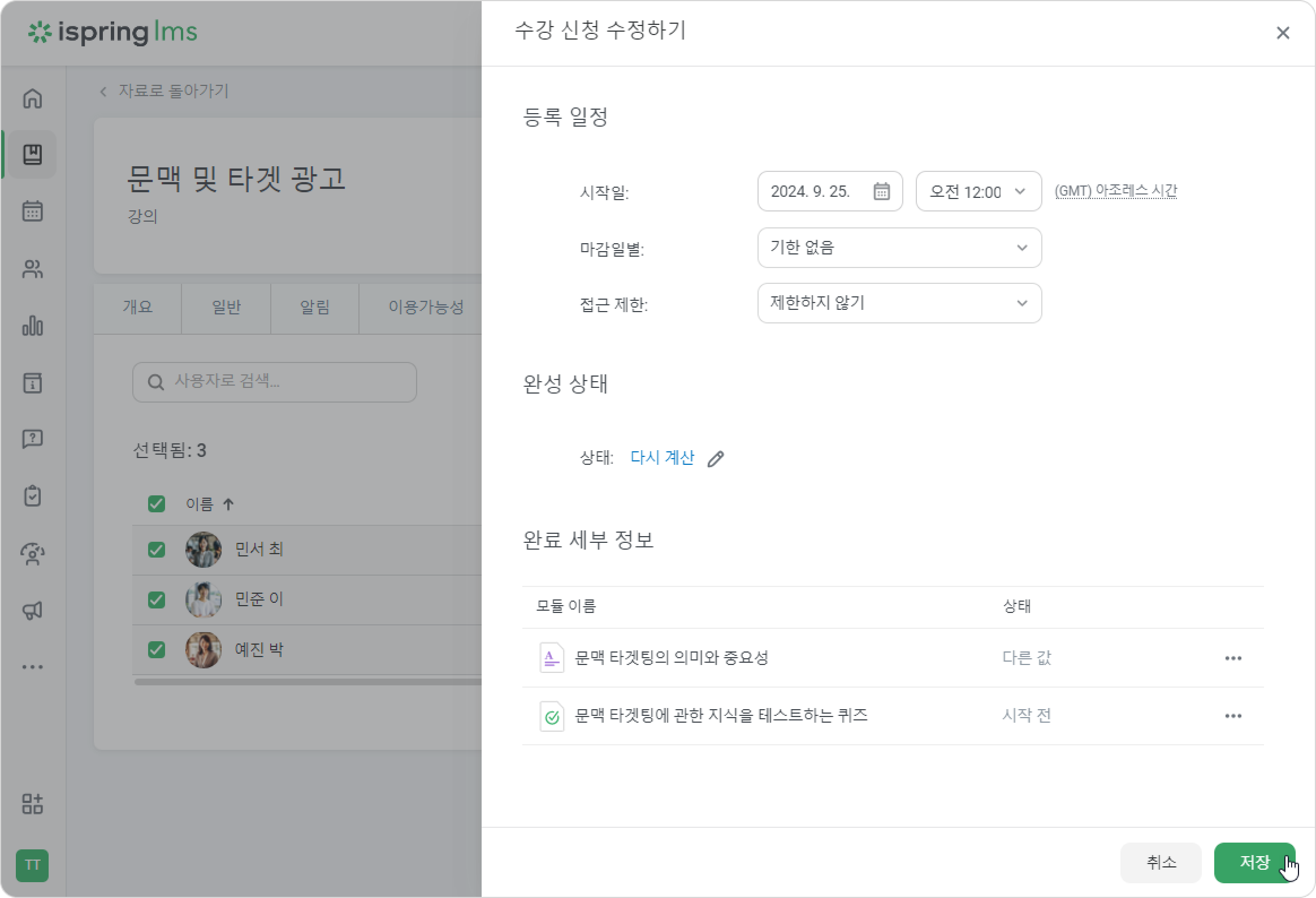Click the 이름 column header
Viewport: 1316px width, 898px height.
tap(200, 504)
